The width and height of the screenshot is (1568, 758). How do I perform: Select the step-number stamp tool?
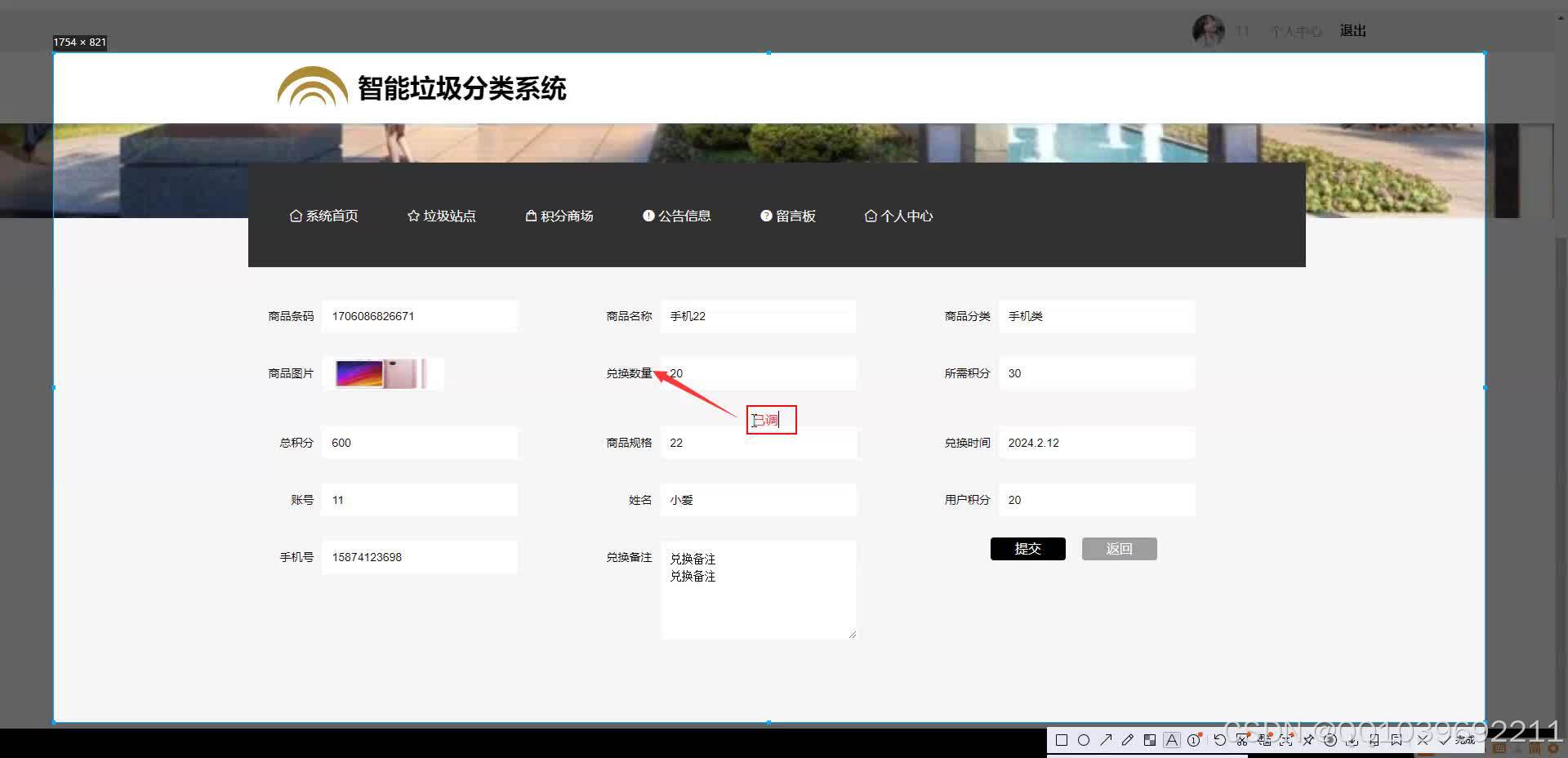tap(1192, 739)
